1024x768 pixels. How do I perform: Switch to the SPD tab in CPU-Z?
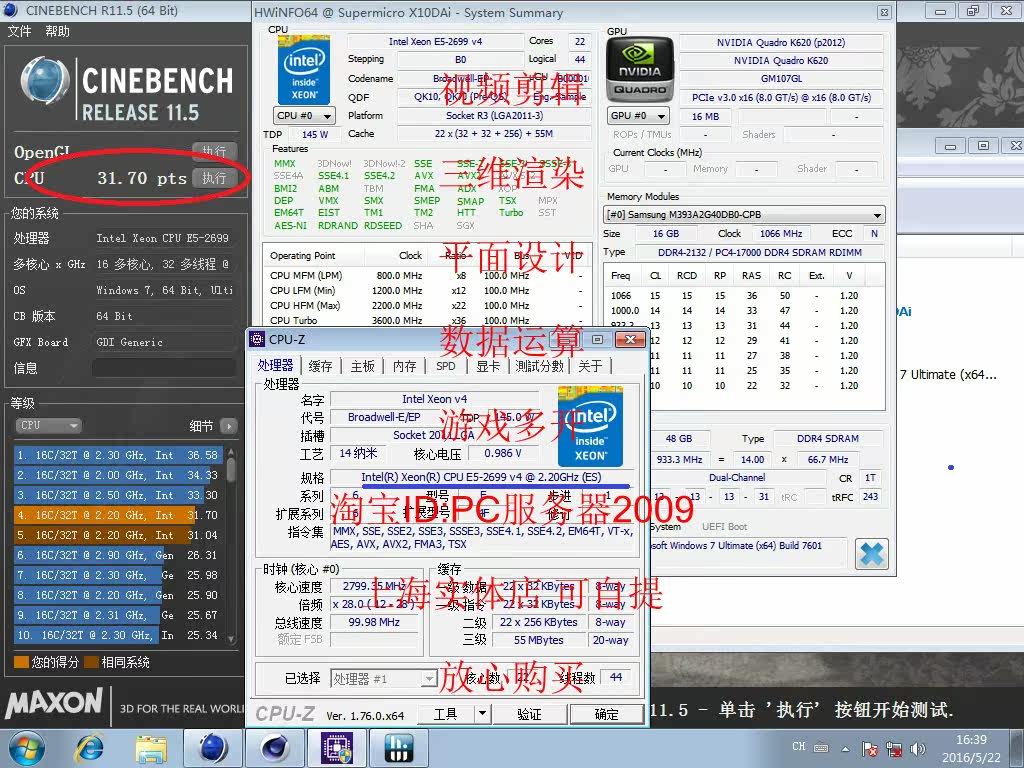(x=445, y=366)
